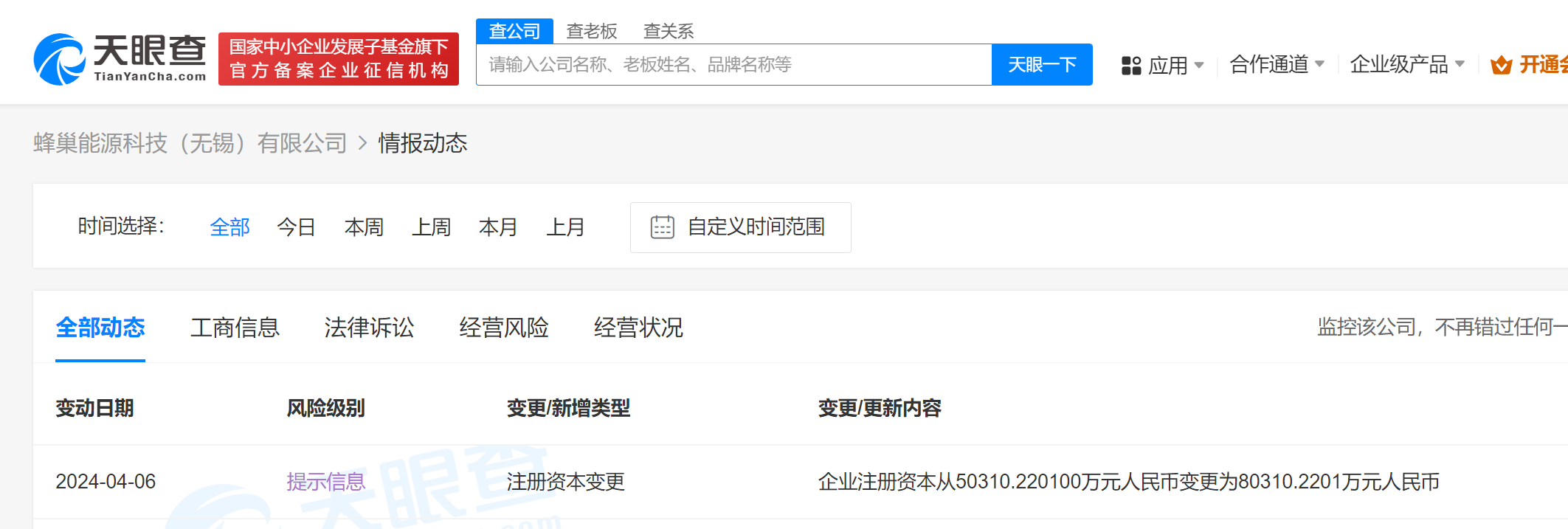Choose the 上月 time filter
Viewport: 1568px width, 529px height.
point(565,227)
